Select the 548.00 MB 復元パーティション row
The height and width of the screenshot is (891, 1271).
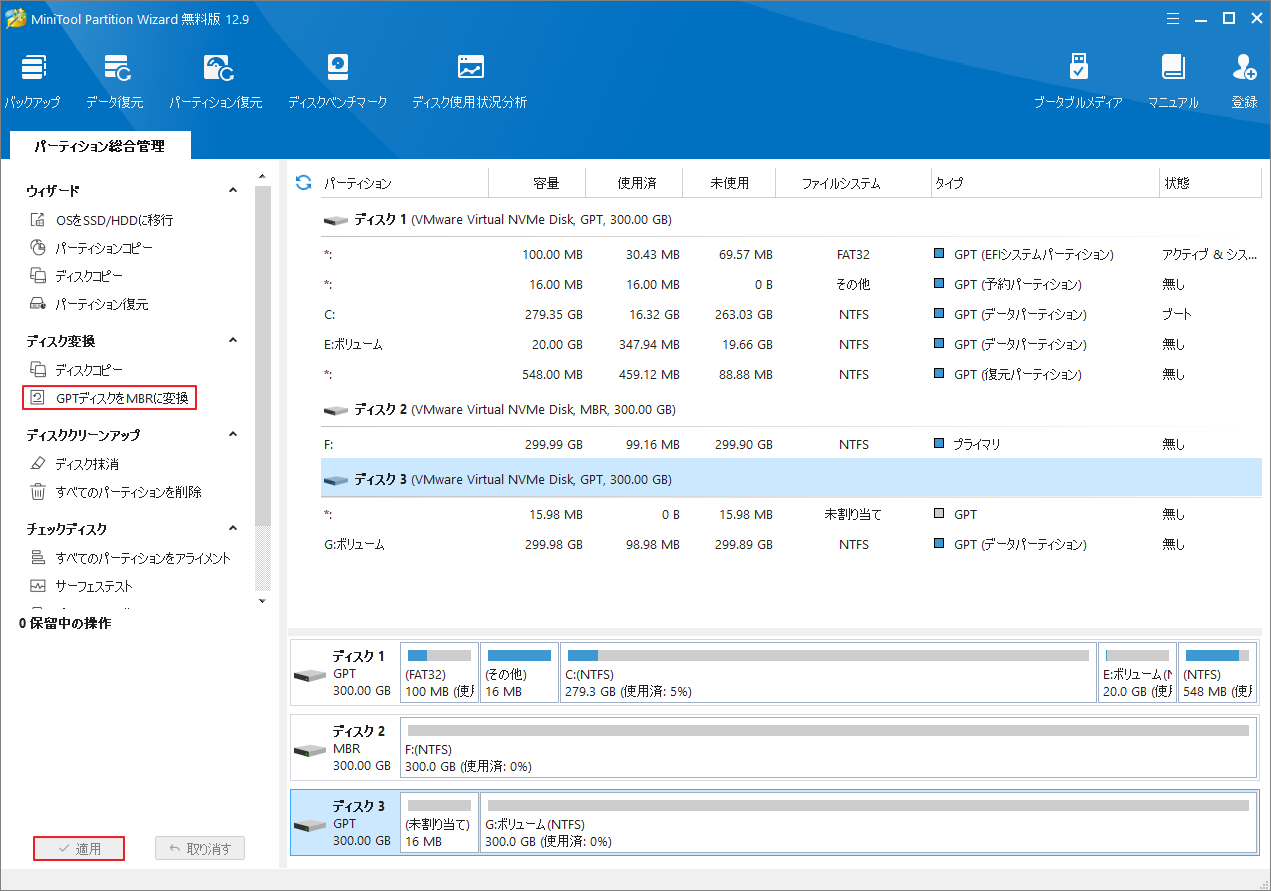click(791, 374)
